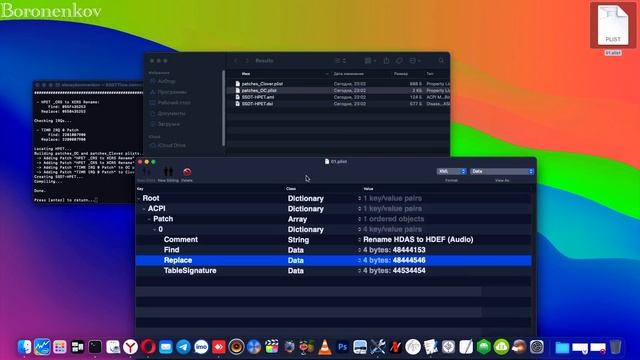Select patches_OC.plist in Finder window

259,91
